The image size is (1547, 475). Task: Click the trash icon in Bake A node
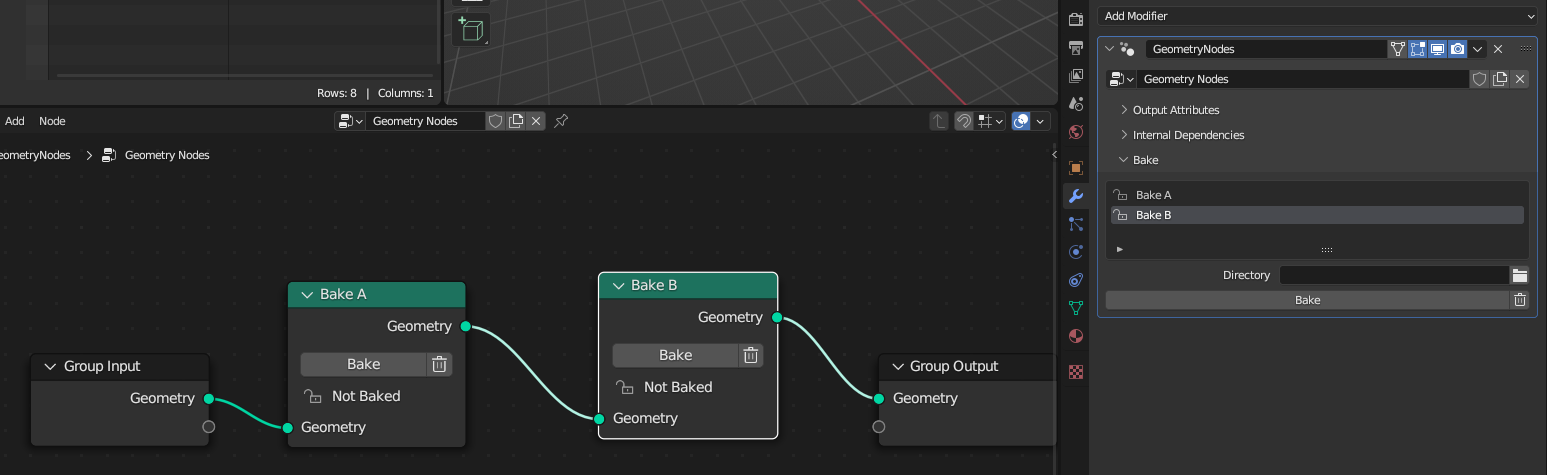click(x=439, y=364)
